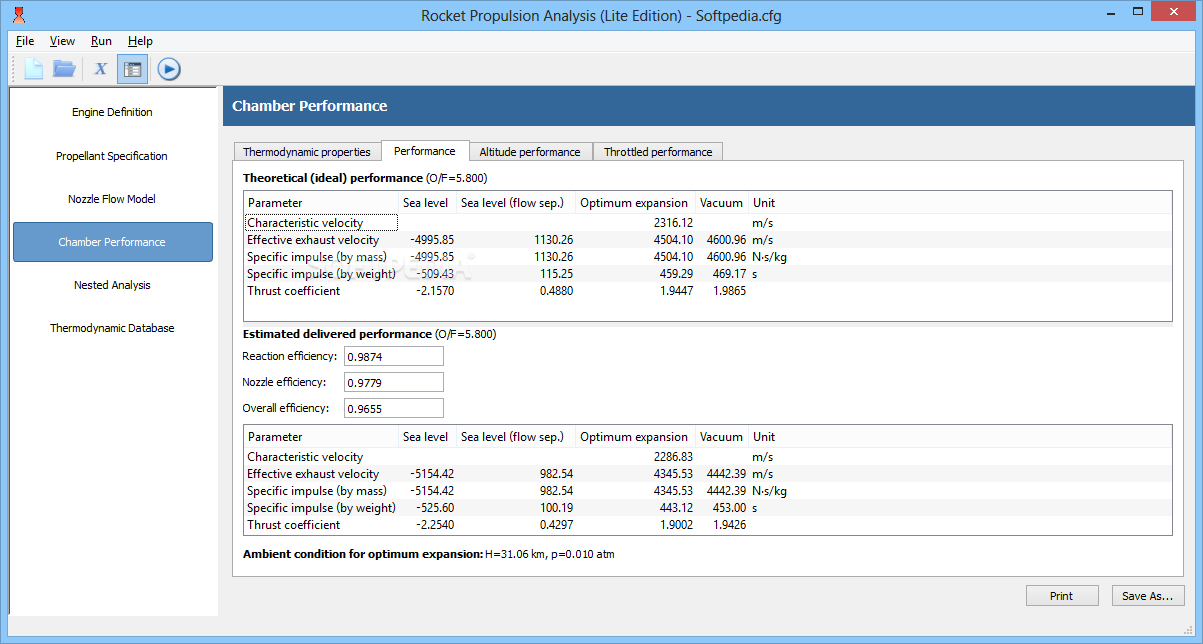The width and height of the screenshot is (1203, 644).
Task: Click theoretical table Vacuum column header
Action: (722, 203)
